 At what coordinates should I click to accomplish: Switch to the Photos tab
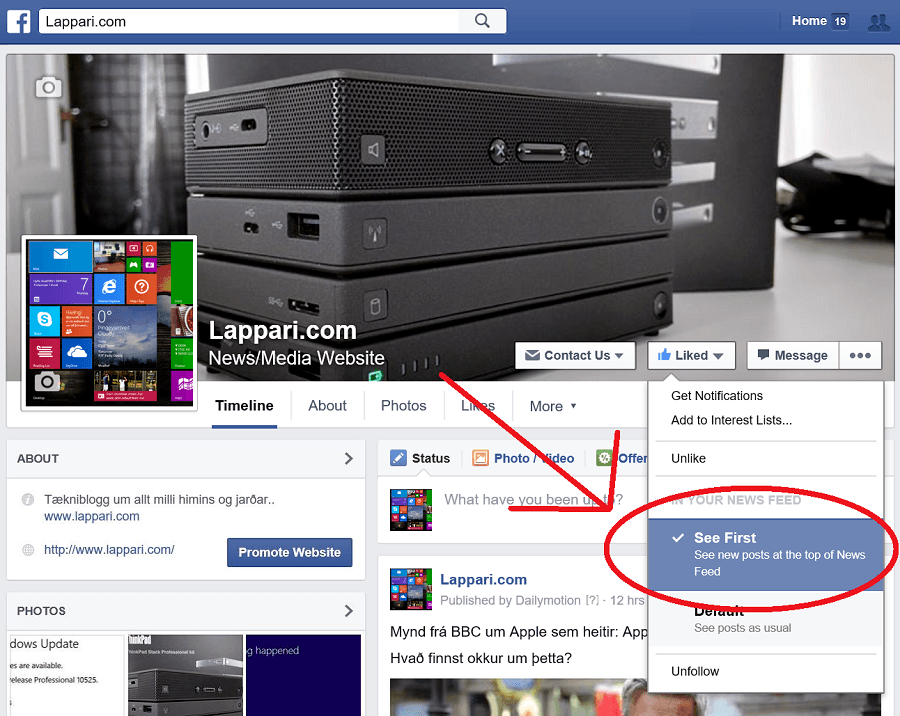pos(404,406)
